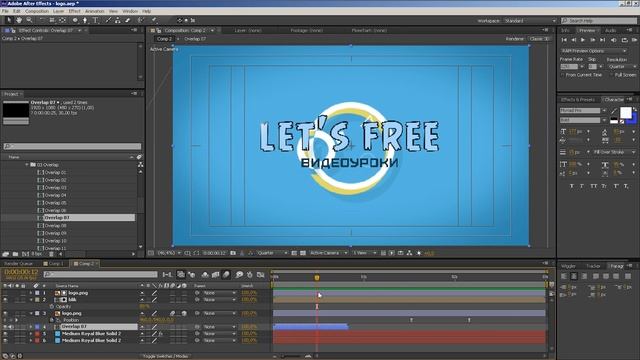Play the preview in Preview panel
The width and height of the screenshot is (640, 360).
click(x=583, y=40)
